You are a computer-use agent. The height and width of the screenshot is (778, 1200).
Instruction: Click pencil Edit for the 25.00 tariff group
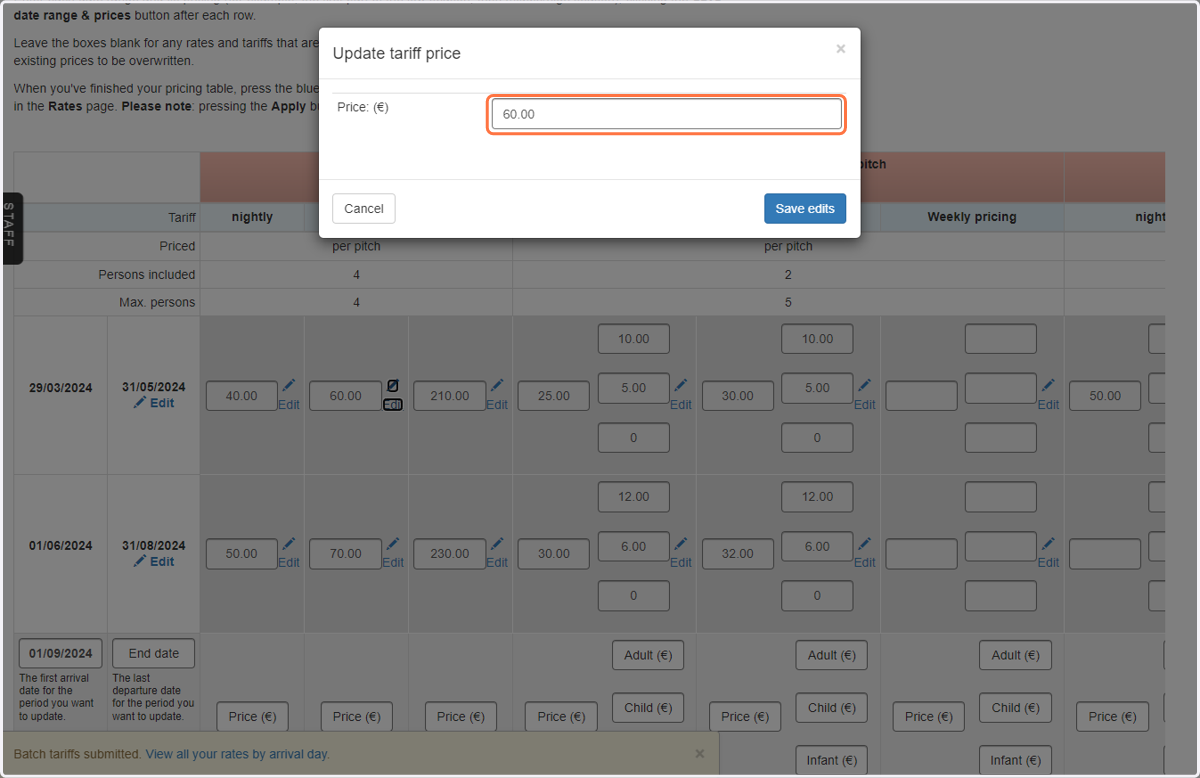point(681,395)
